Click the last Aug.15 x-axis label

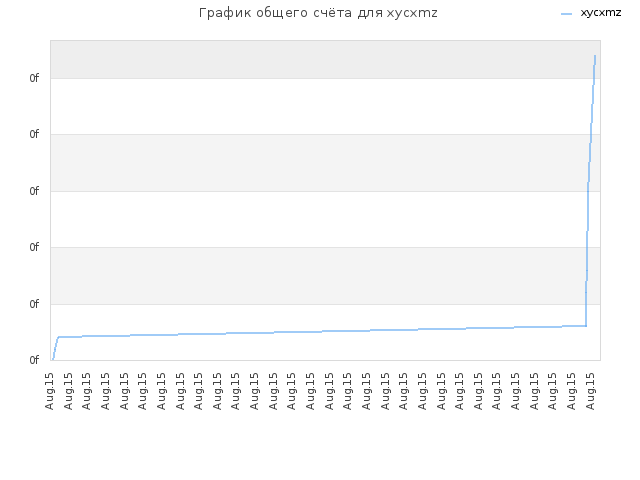point(590,391)
